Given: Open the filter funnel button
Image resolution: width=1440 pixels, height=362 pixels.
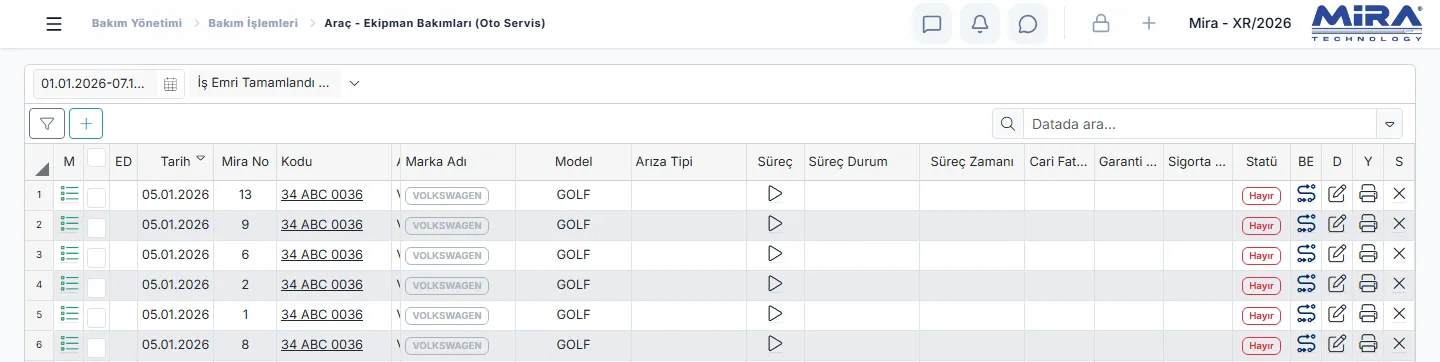Looking at the screenshot, I should pos(47,123).
